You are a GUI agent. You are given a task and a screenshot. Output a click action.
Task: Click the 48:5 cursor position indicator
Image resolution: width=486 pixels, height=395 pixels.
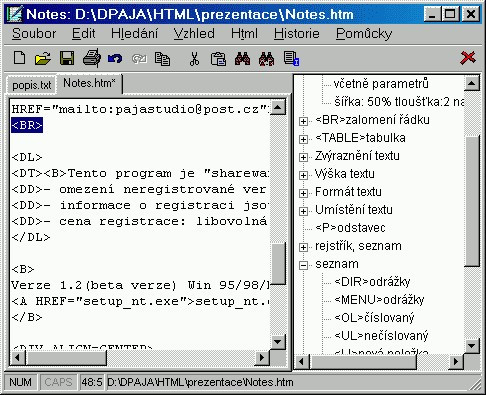click(92, 382)
